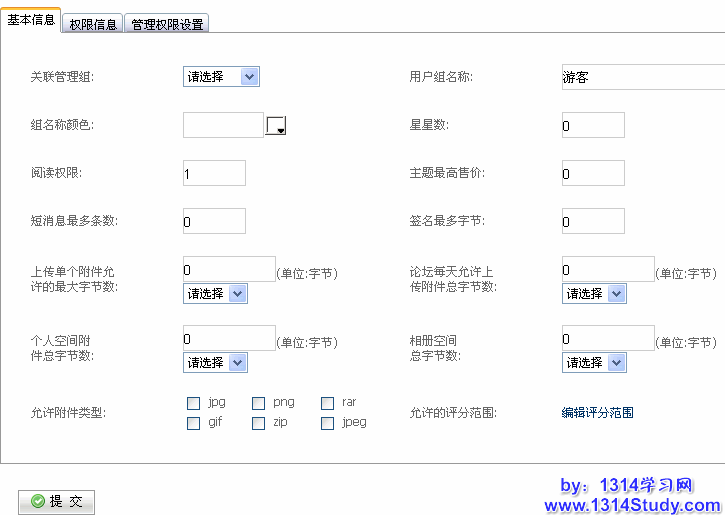Select the zip attachment type checkbox
This screenshot has height=515, width=725.
pyautogui.click(x=258, y=423)
